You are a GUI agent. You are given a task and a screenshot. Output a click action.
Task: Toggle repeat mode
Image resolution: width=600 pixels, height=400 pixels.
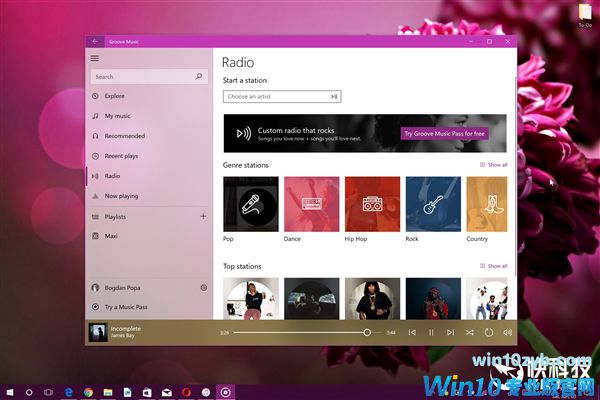point(489,333)
